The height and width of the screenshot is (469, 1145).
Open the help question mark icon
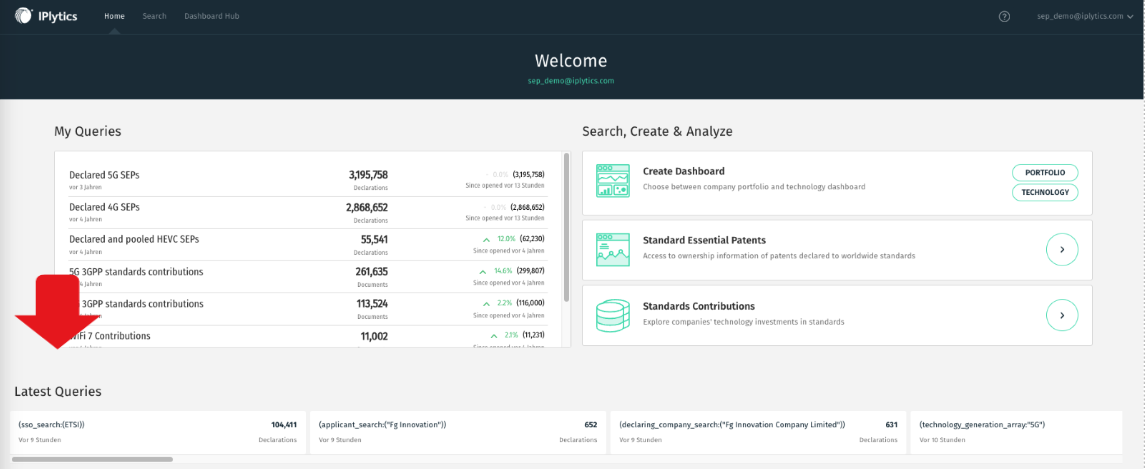click(1004, 16)
